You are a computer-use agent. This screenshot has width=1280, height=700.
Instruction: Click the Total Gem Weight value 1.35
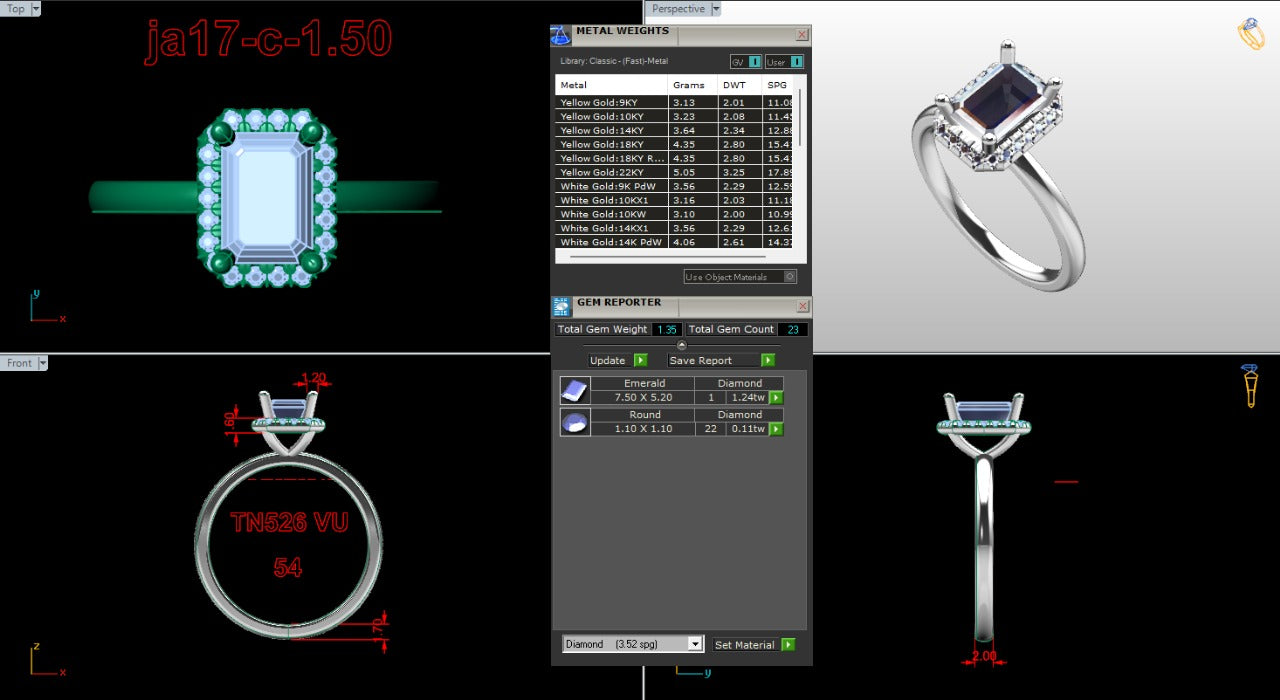pos(667,329)
